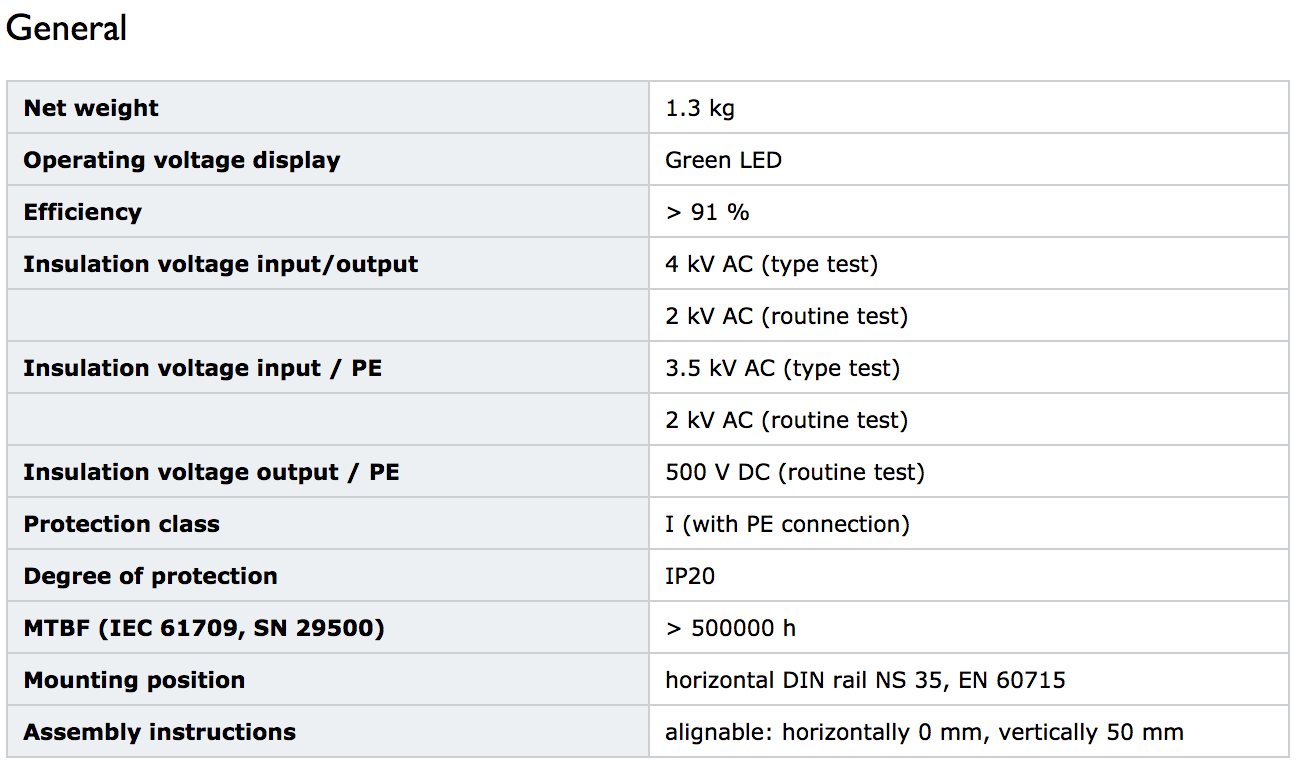Select Insulation voltage output / PE label
Screen dimensions: 1298x764
tap(211, 472)
